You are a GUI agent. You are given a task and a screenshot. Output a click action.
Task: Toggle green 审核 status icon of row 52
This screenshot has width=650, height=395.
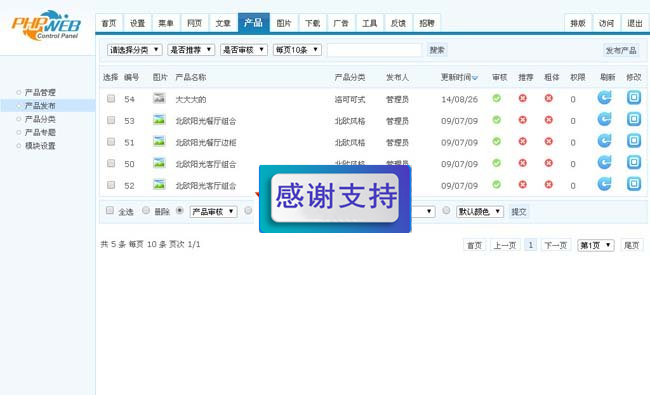pos(497,184)
